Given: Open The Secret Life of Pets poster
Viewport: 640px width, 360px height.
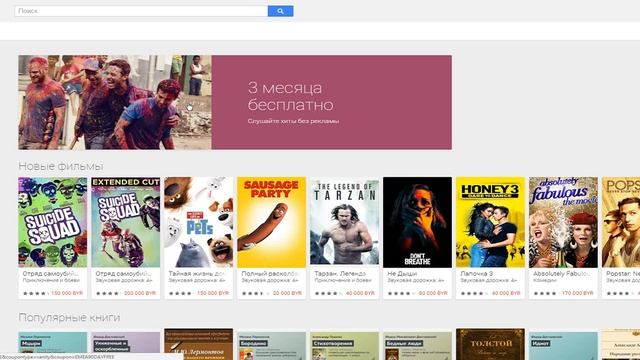Looking at the screenshot, I should [199, 222].
